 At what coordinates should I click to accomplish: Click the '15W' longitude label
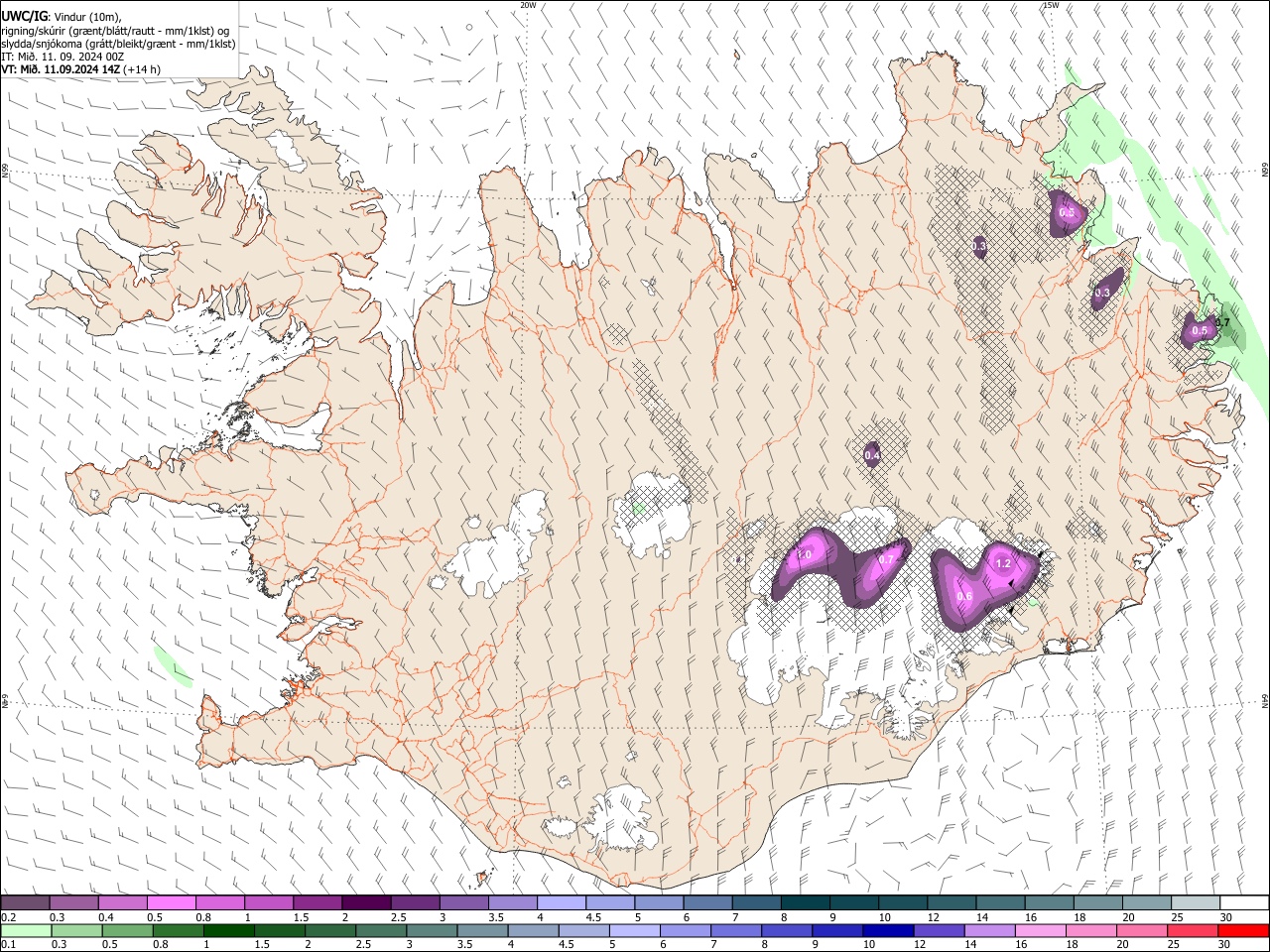click(x=1050, y=5)
